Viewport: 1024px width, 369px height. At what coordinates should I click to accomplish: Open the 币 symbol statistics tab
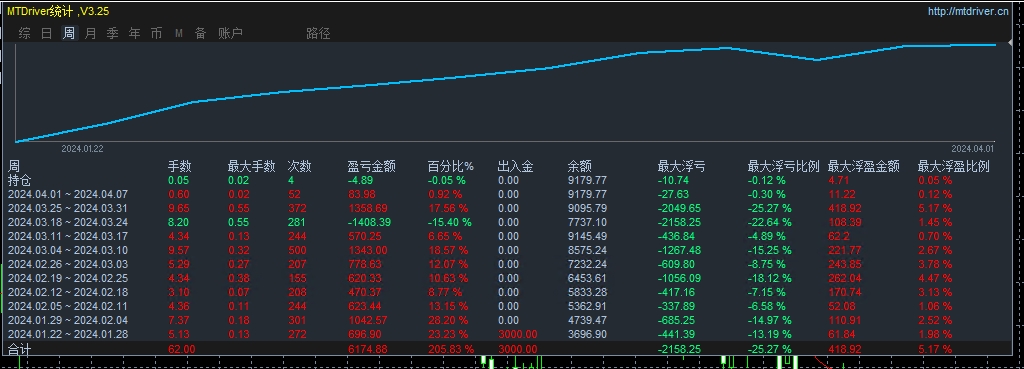click(x=156, y=33)
